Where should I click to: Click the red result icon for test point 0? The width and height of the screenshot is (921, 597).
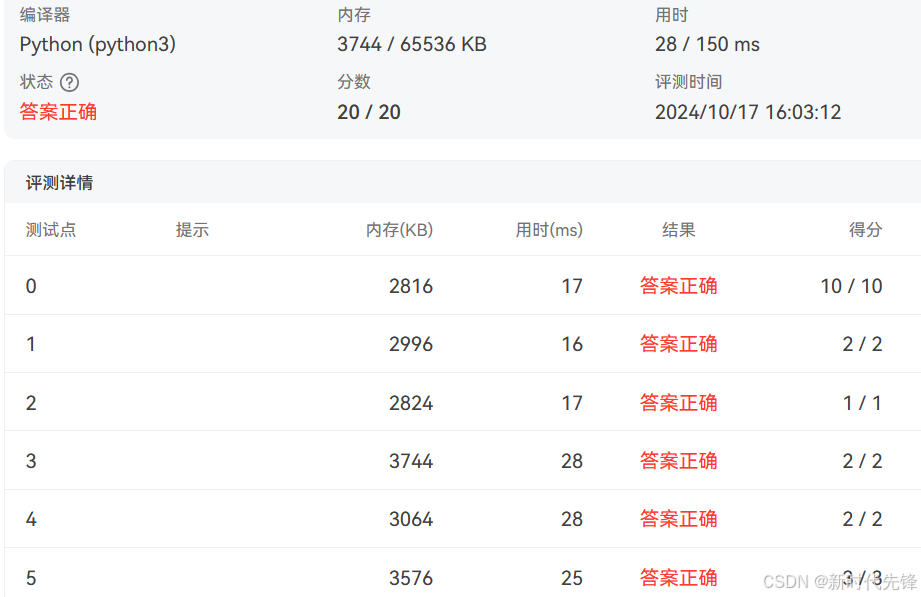pos(678,285)
